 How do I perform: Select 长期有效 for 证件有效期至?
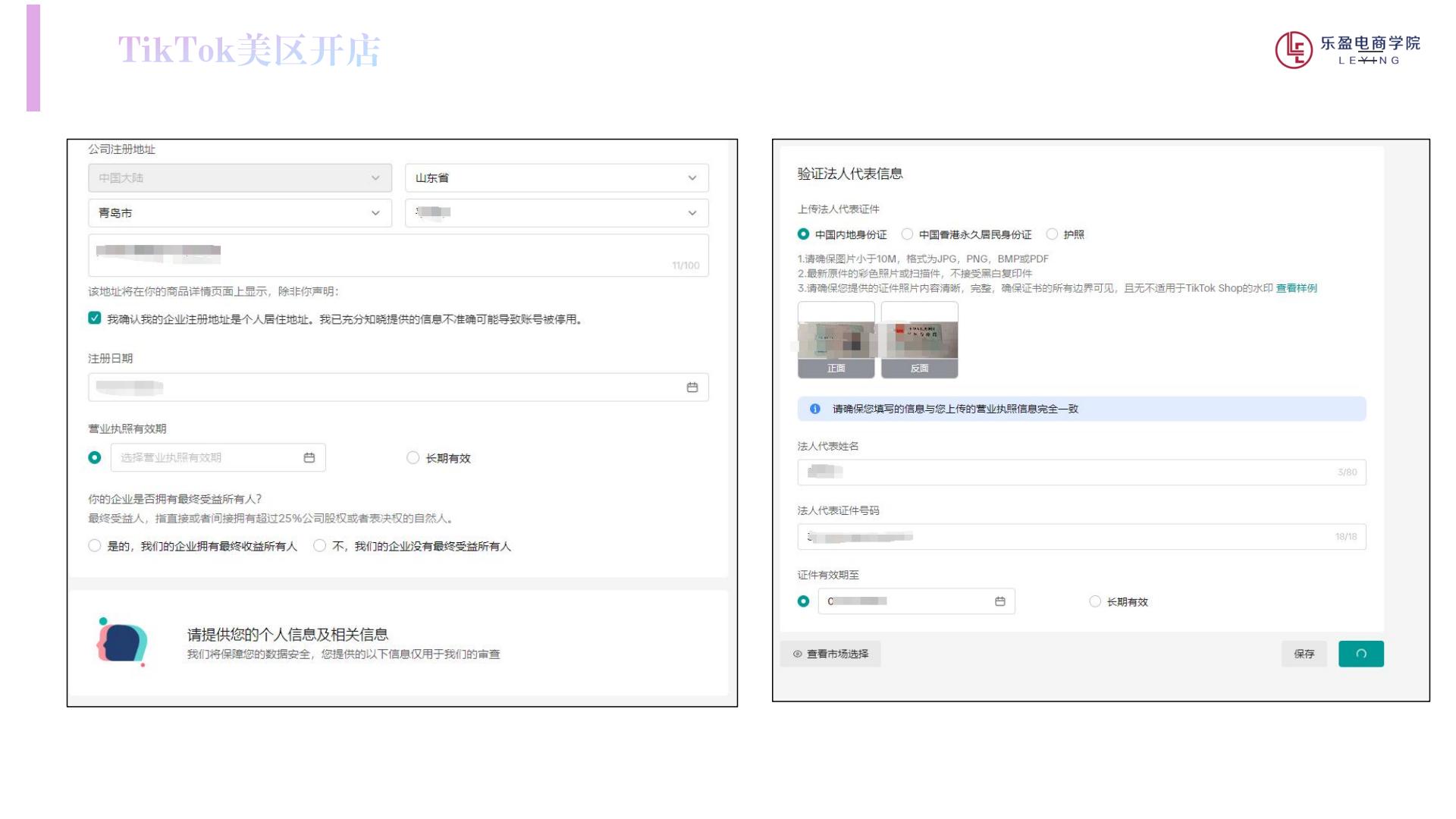(1094, 601)
